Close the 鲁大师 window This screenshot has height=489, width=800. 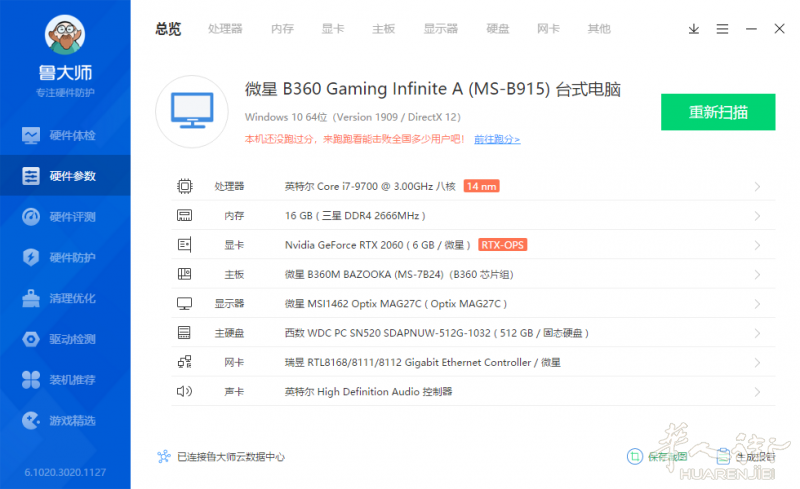[779, 29]
